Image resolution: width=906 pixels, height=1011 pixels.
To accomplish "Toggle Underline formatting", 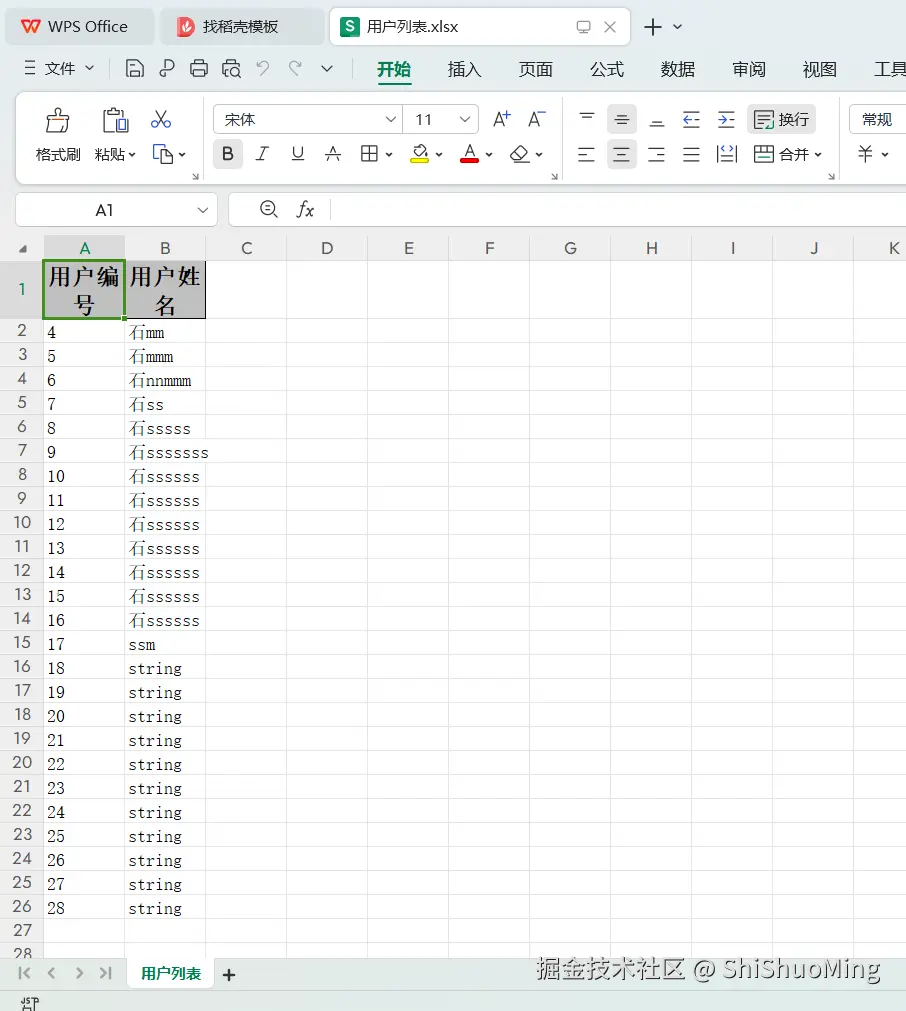I will click(297, 154).
